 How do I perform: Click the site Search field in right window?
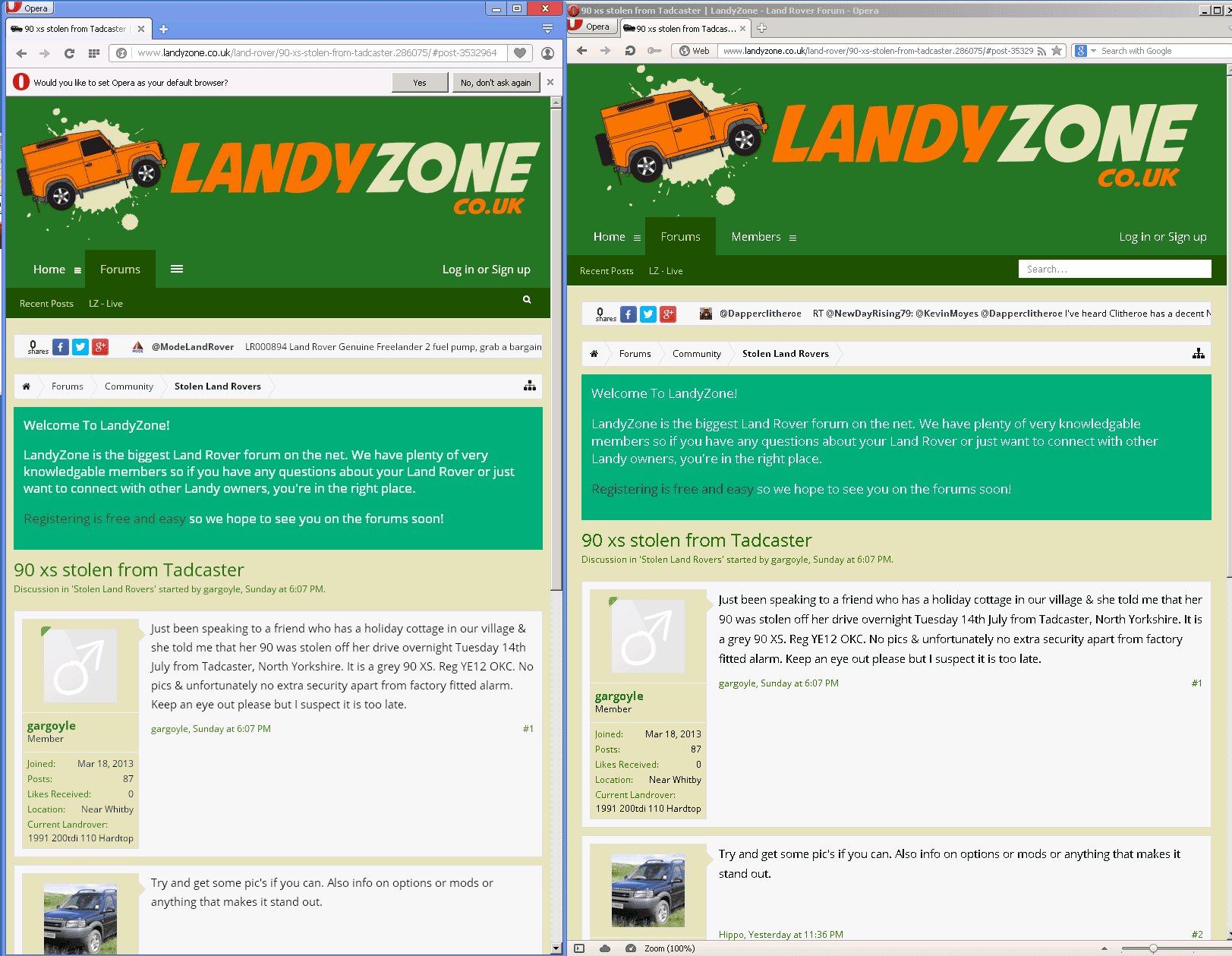[x=1115, y=269]
